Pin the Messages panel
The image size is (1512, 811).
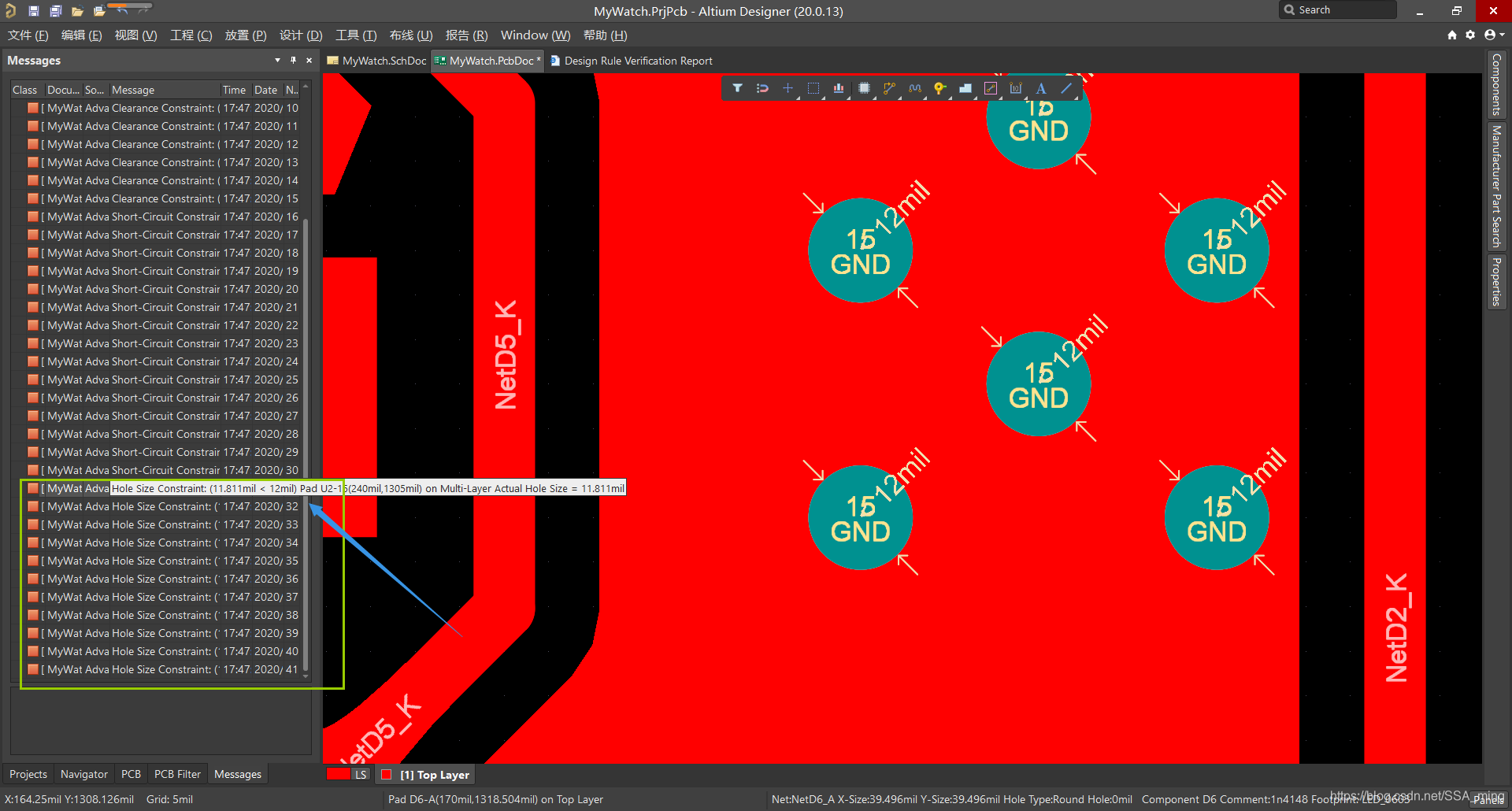pyautogui.click(x=293, y=60)
